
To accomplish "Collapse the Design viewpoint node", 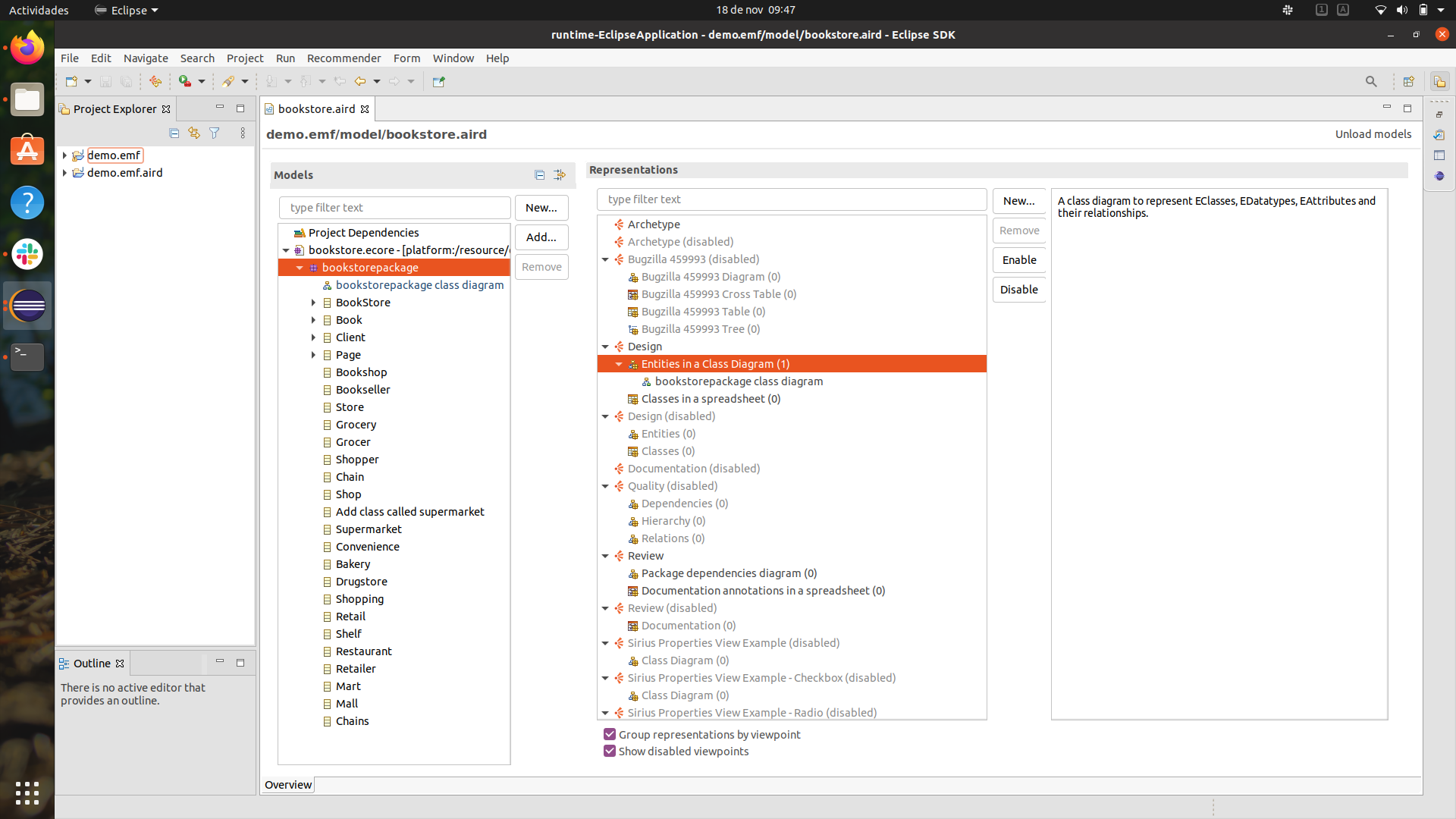I will (x=605, y=347).
